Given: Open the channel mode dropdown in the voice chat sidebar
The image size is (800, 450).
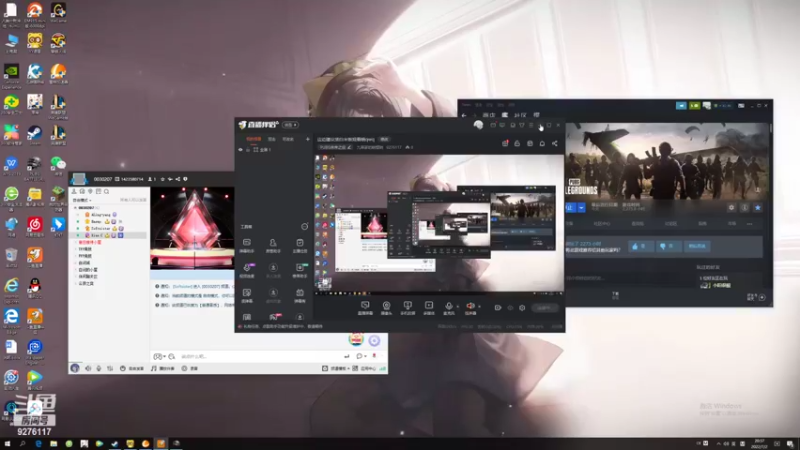Looking at the screenshot, I should tap(82, 200).
